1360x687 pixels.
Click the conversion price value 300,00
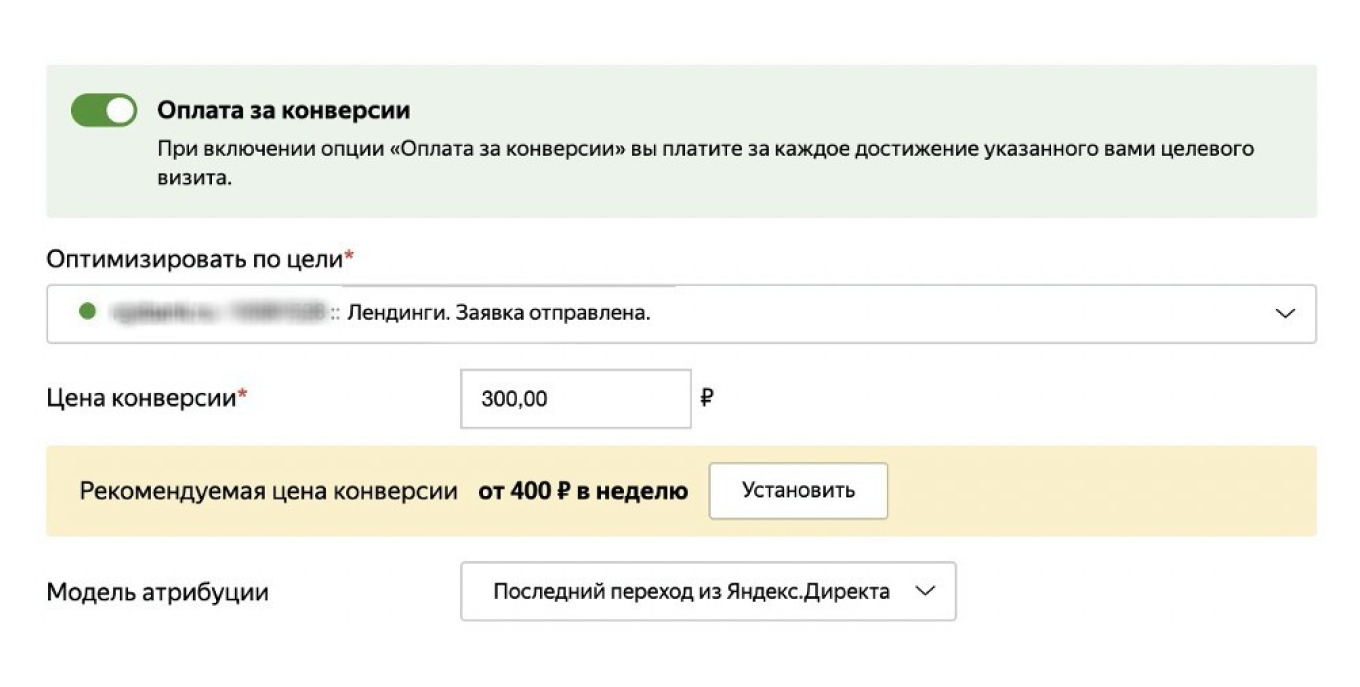(513, 399)
